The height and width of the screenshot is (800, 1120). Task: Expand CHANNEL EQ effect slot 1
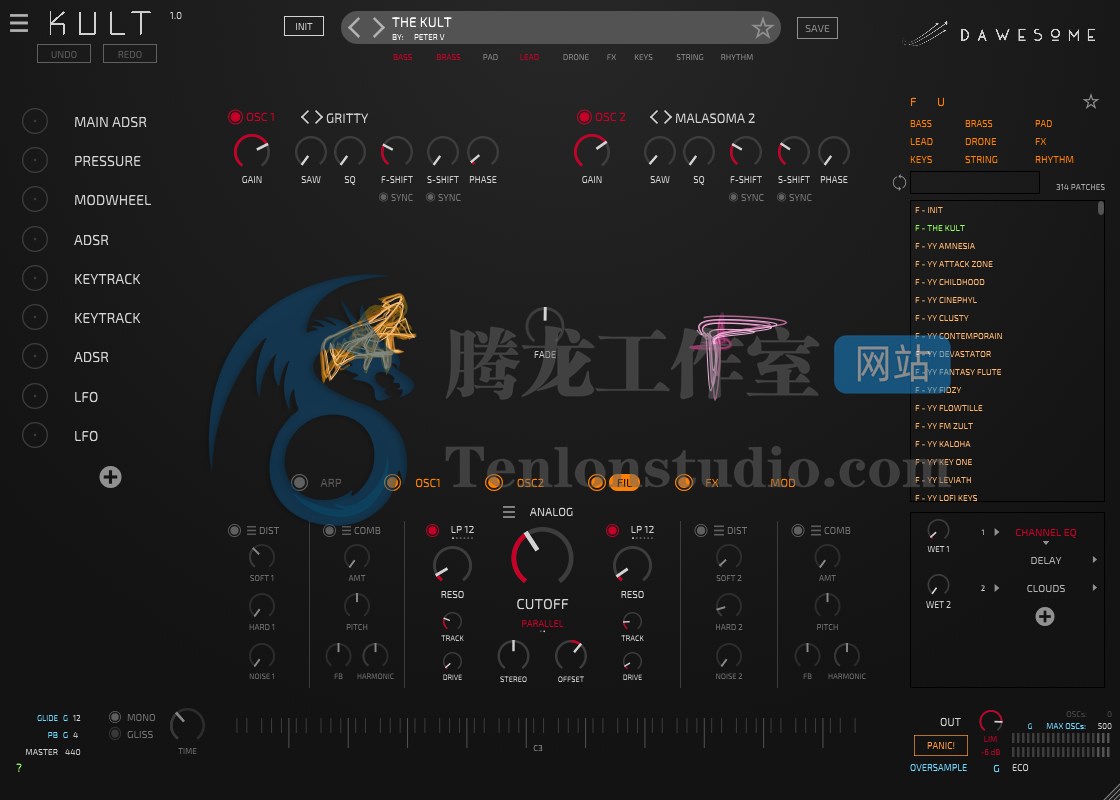coord(997,532)
